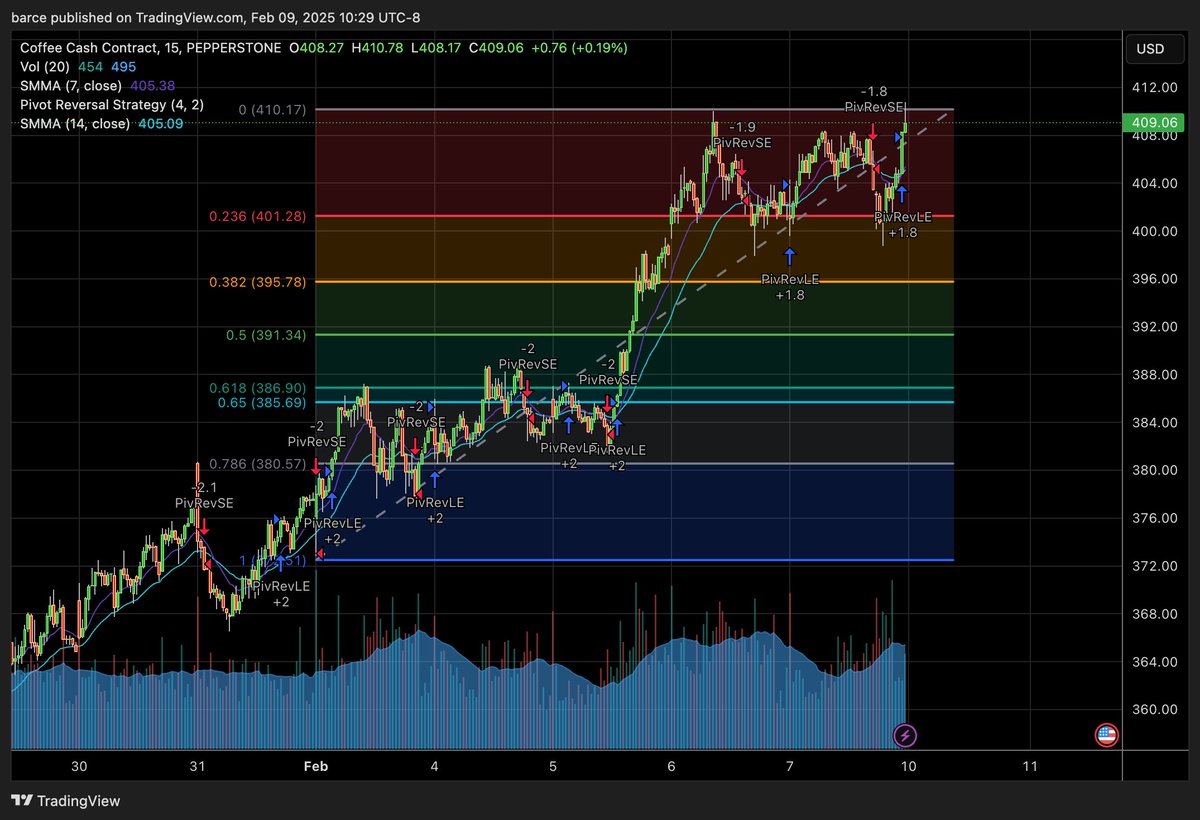
Task: Click the 0.236 (401.28) Fibonacci label
Action: [x=258, y=216]
